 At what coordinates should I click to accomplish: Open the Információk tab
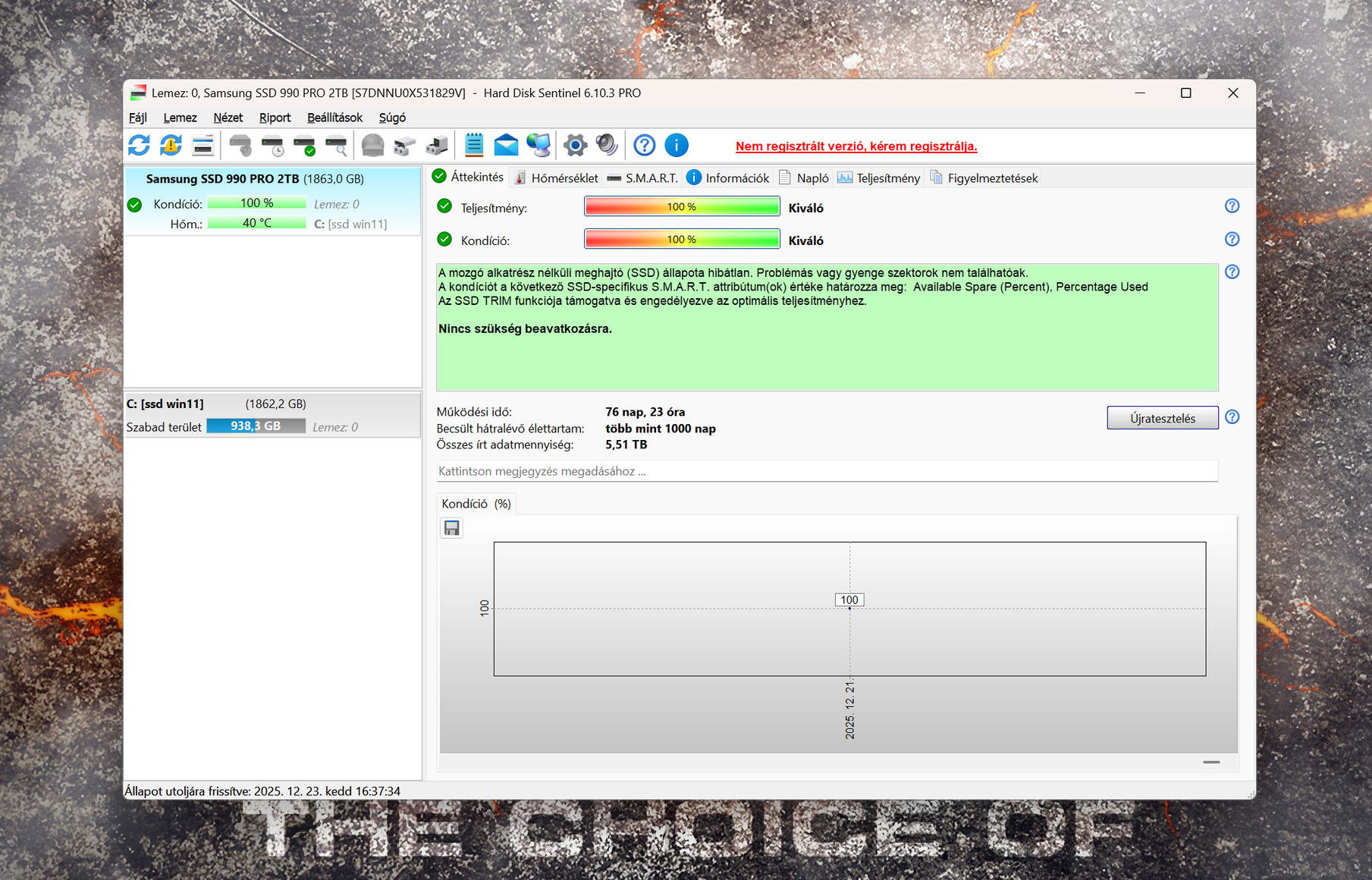(728, 178)
